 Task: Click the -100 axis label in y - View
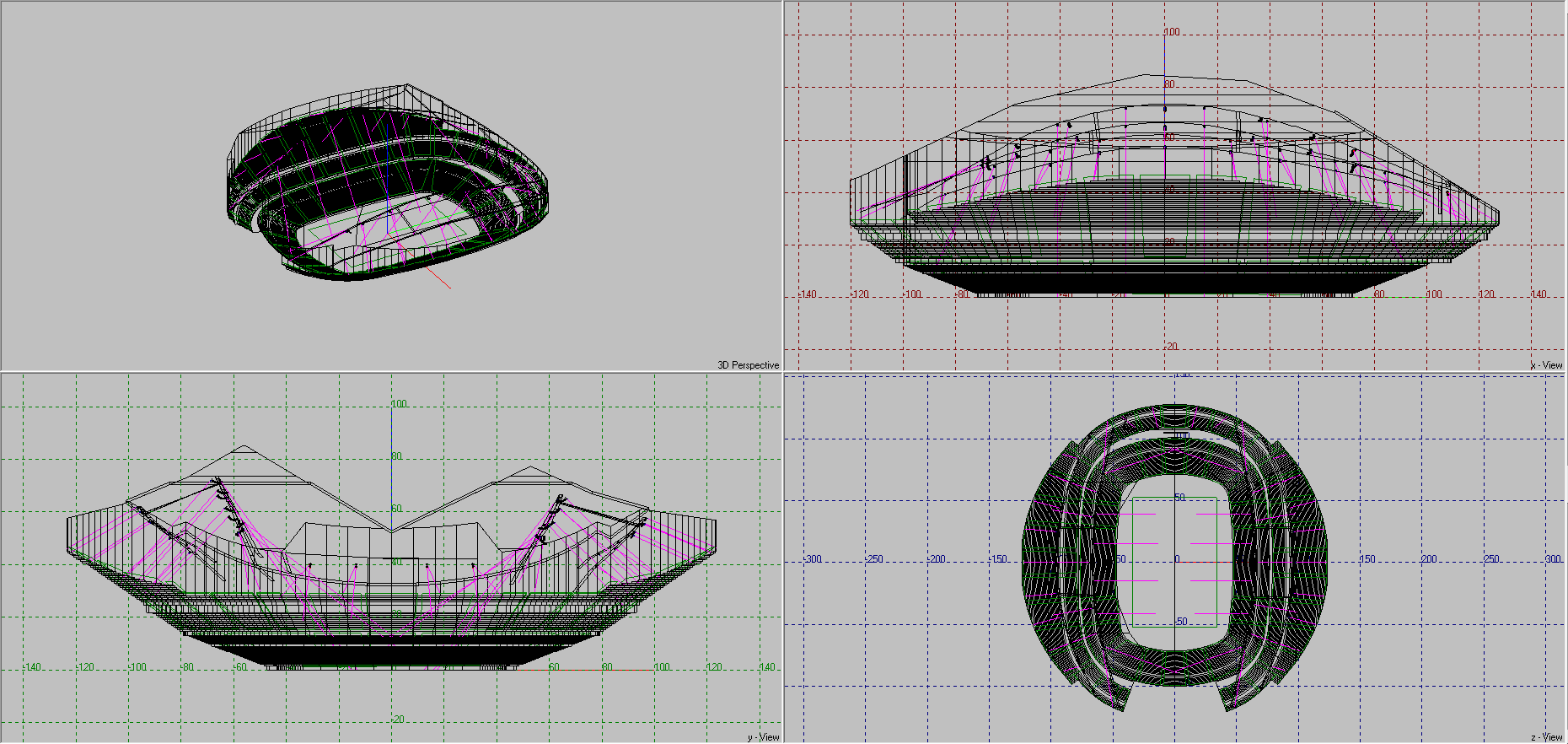click(137, 667)
